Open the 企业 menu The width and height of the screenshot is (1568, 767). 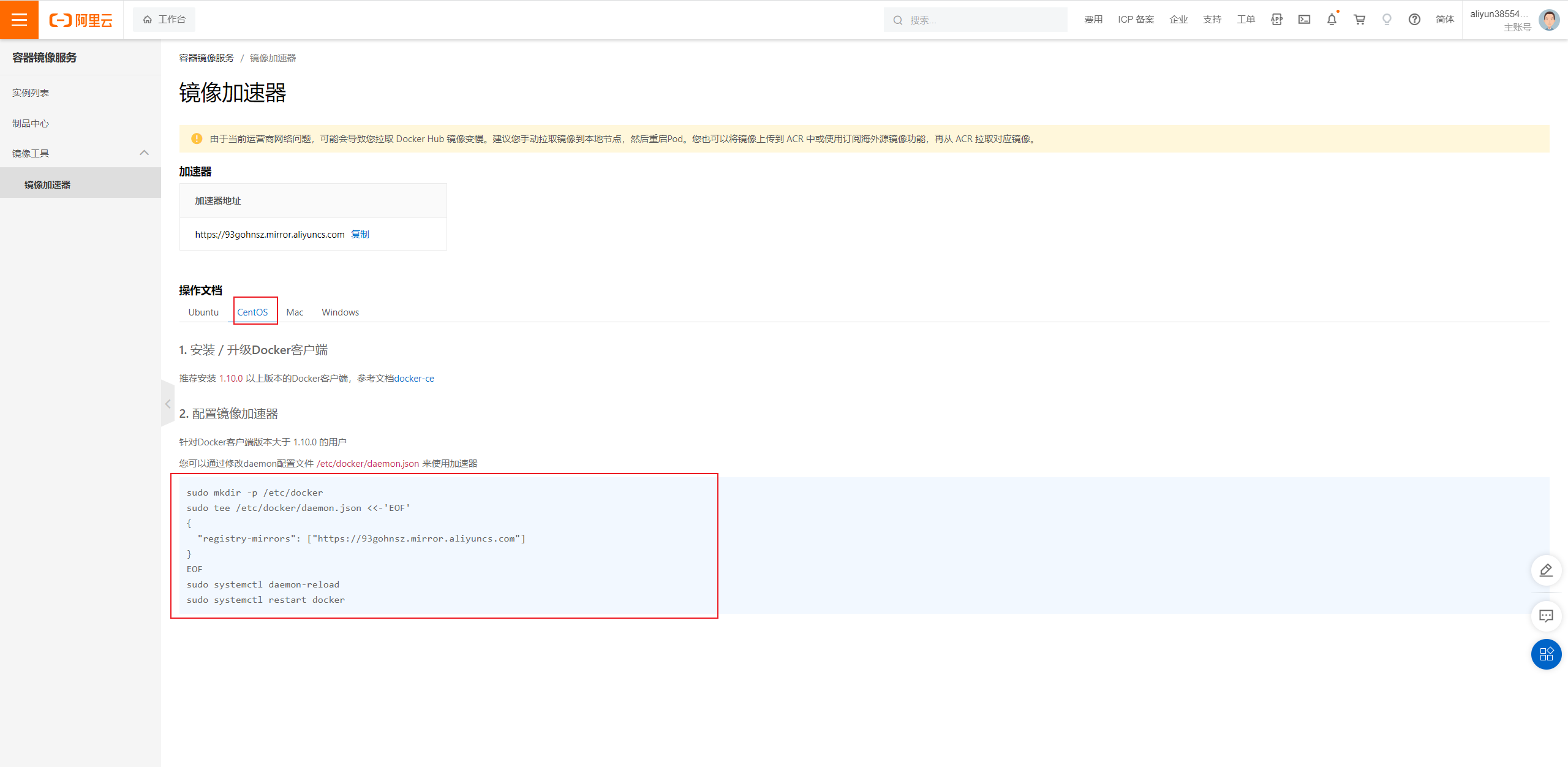[1178, 20]
